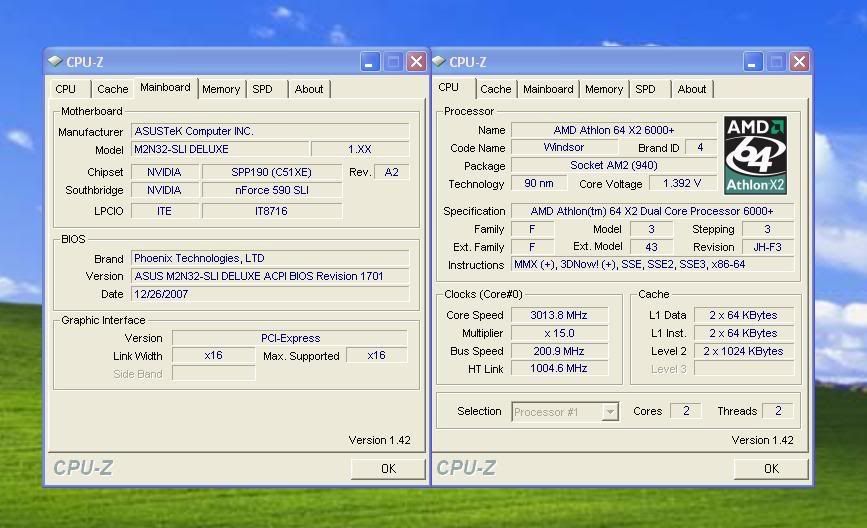This screenshot has height=528, width=867.
Task: Click OK in the right CPU-Z window
Action: coord(771,469)
